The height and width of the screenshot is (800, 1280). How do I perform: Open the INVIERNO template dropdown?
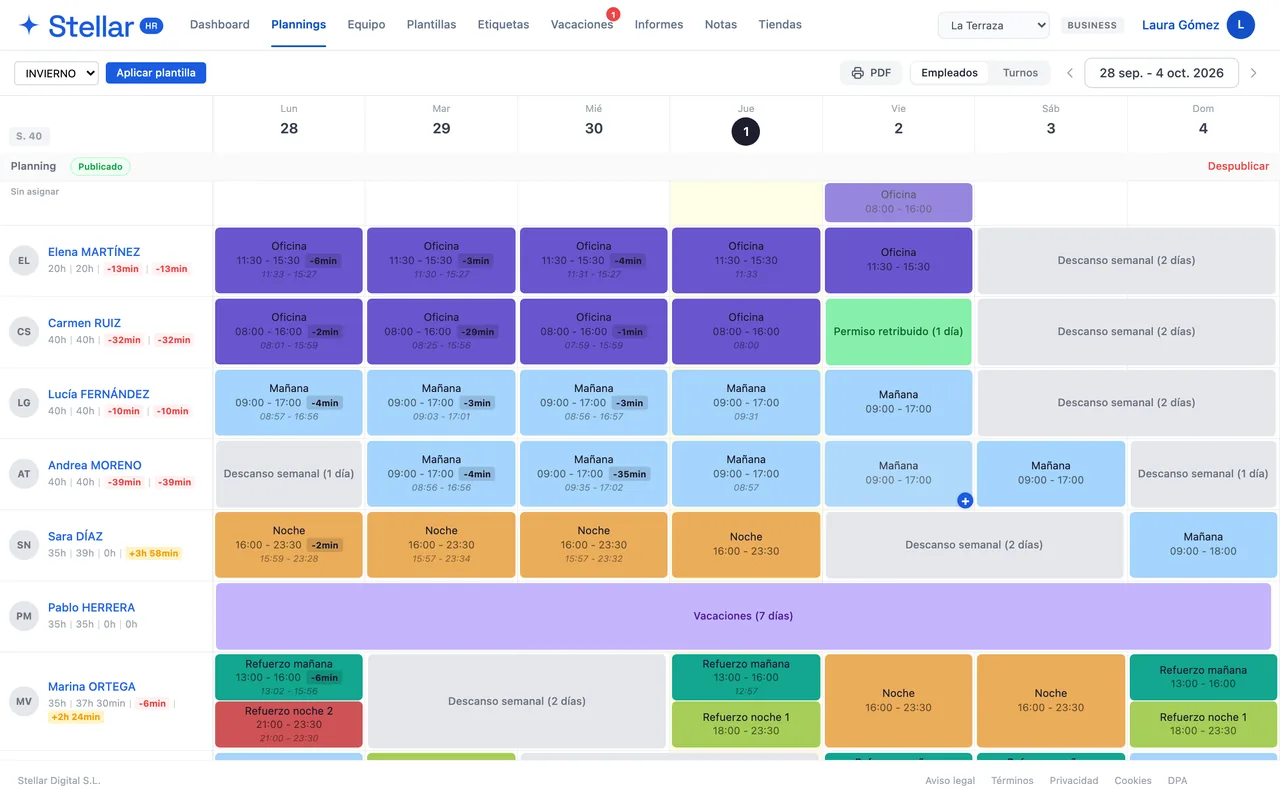(x=56, y=73)
